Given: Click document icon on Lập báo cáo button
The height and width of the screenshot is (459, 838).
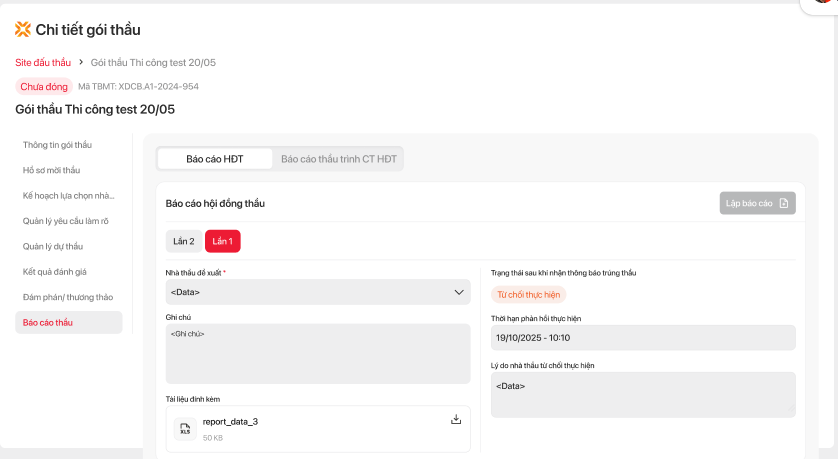Looking at the screenshot, I should click(784, 204).
